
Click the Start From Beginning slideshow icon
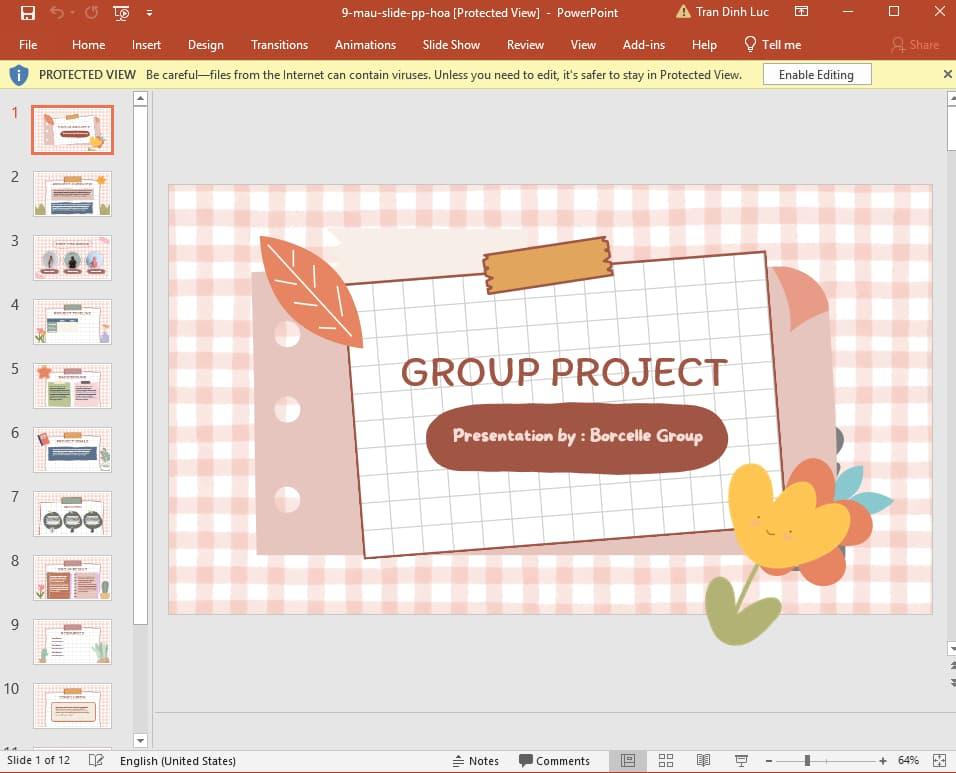click(x=120, y=13)
